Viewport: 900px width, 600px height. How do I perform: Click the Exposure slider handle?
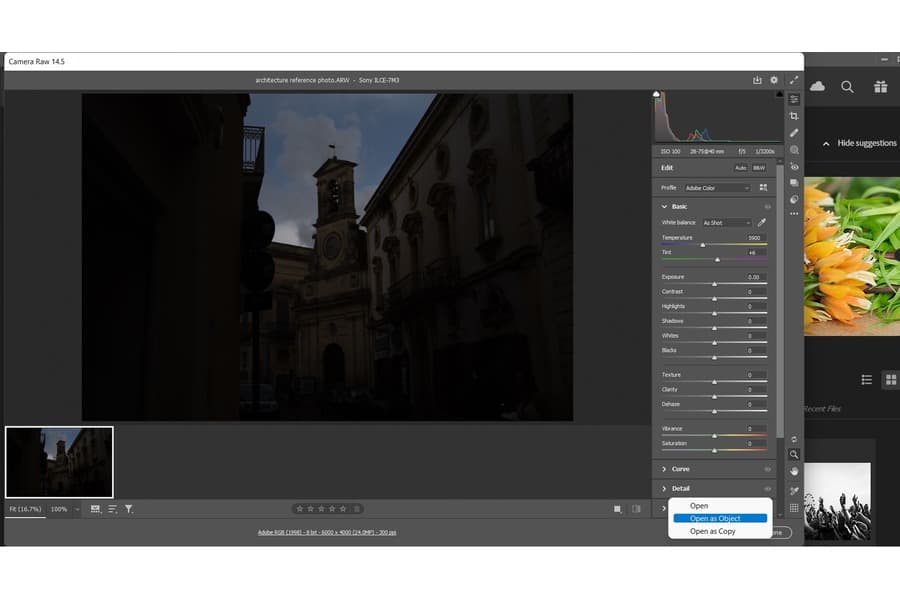coord(715,284)
